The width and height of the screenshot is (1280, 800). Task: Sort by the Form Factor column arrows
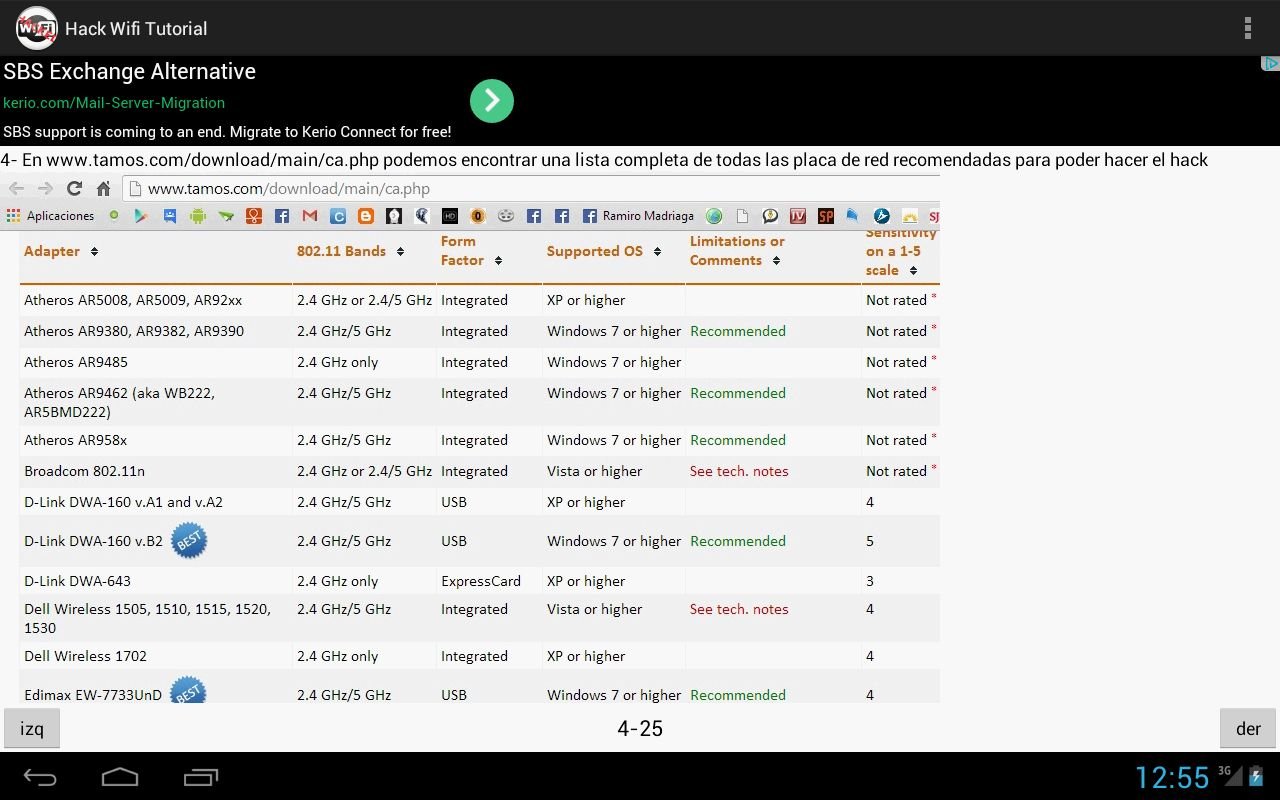click(498, 260)
